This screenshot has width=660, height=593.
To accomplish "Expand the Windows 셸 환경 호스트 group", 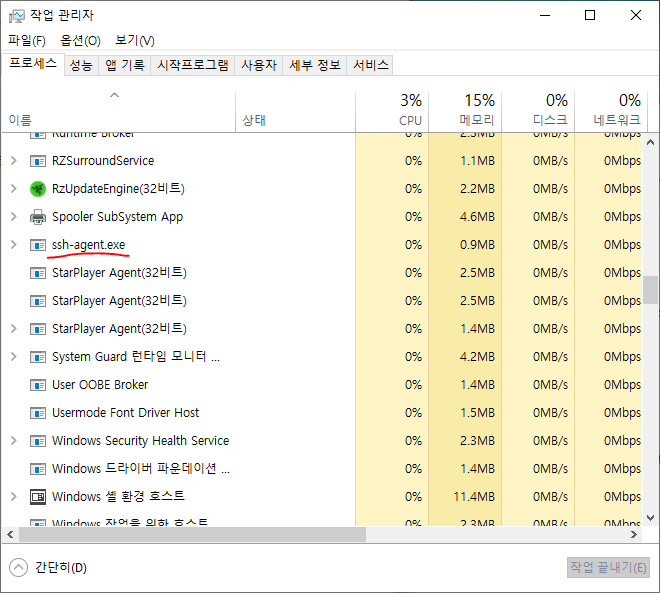I will coord(13,497).
